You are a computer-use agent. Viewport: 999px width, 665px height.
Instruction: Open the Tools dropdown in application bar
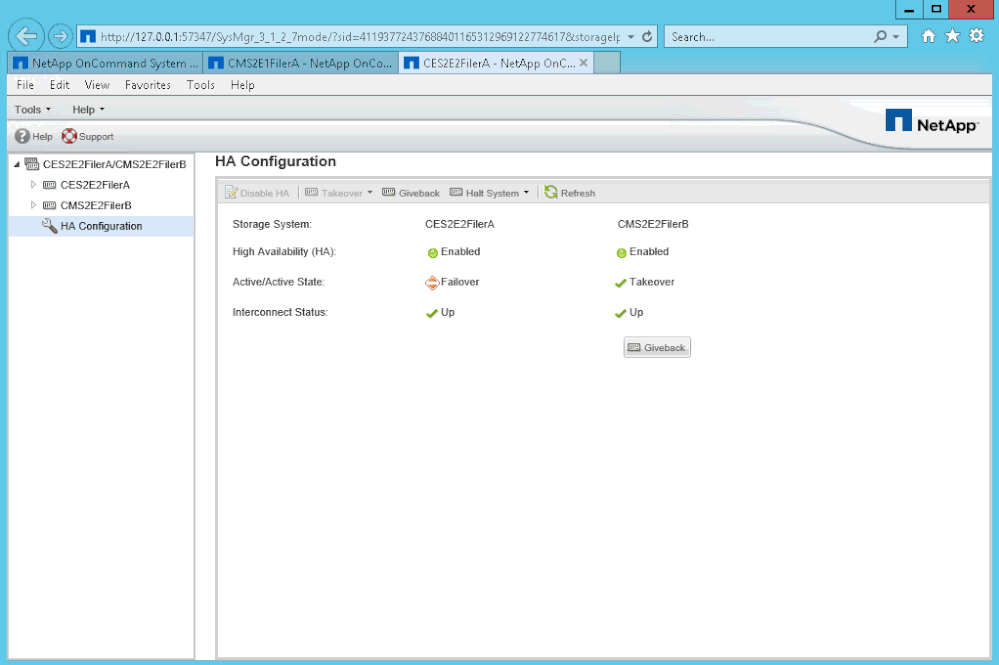click(x=32, y=110)
